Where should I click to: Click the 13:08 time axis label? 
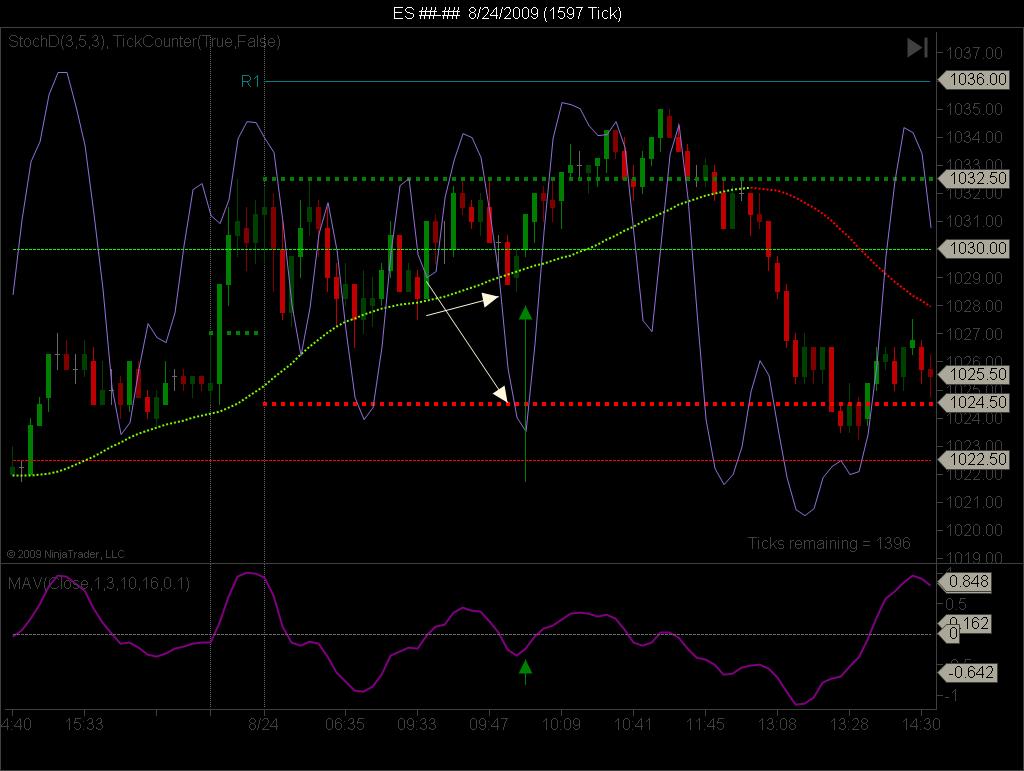pyautogui.click(x=777, y=724)
